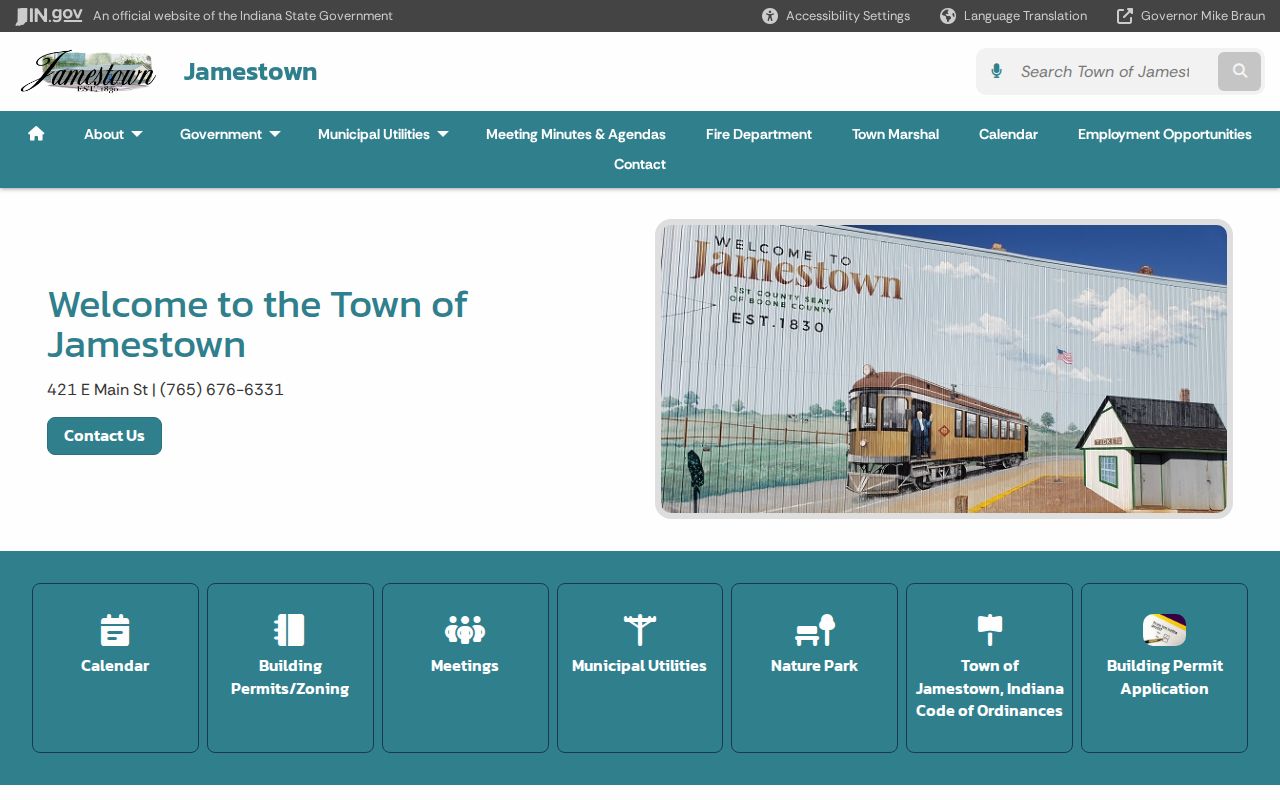The height and width of the screenshot is (800, 1280).
Task: Focus the Search Town of Jamestown field
Action: (x=1105, y=72)
